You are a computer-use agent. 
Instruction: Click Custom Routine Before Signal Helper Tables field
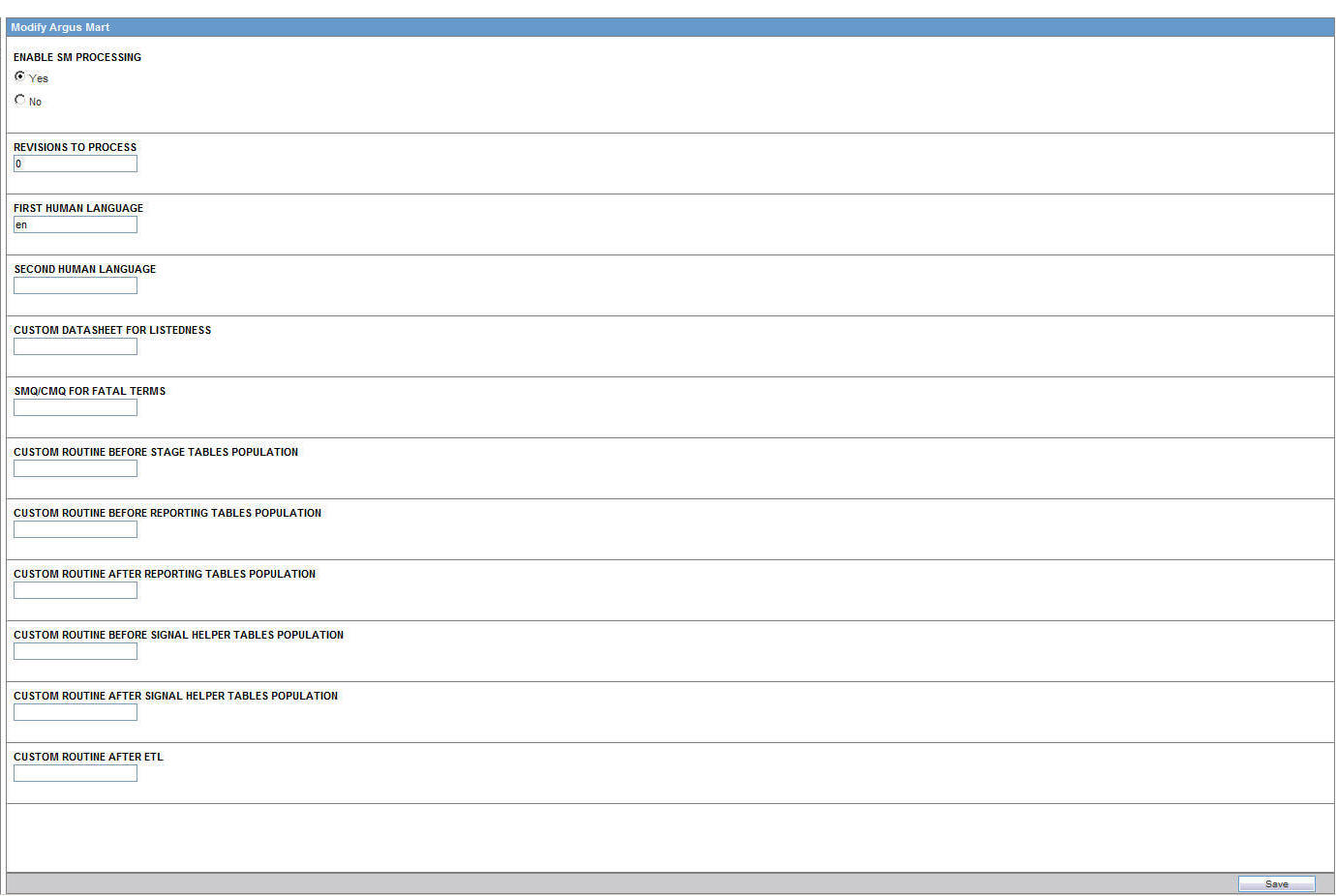[76, 652]
